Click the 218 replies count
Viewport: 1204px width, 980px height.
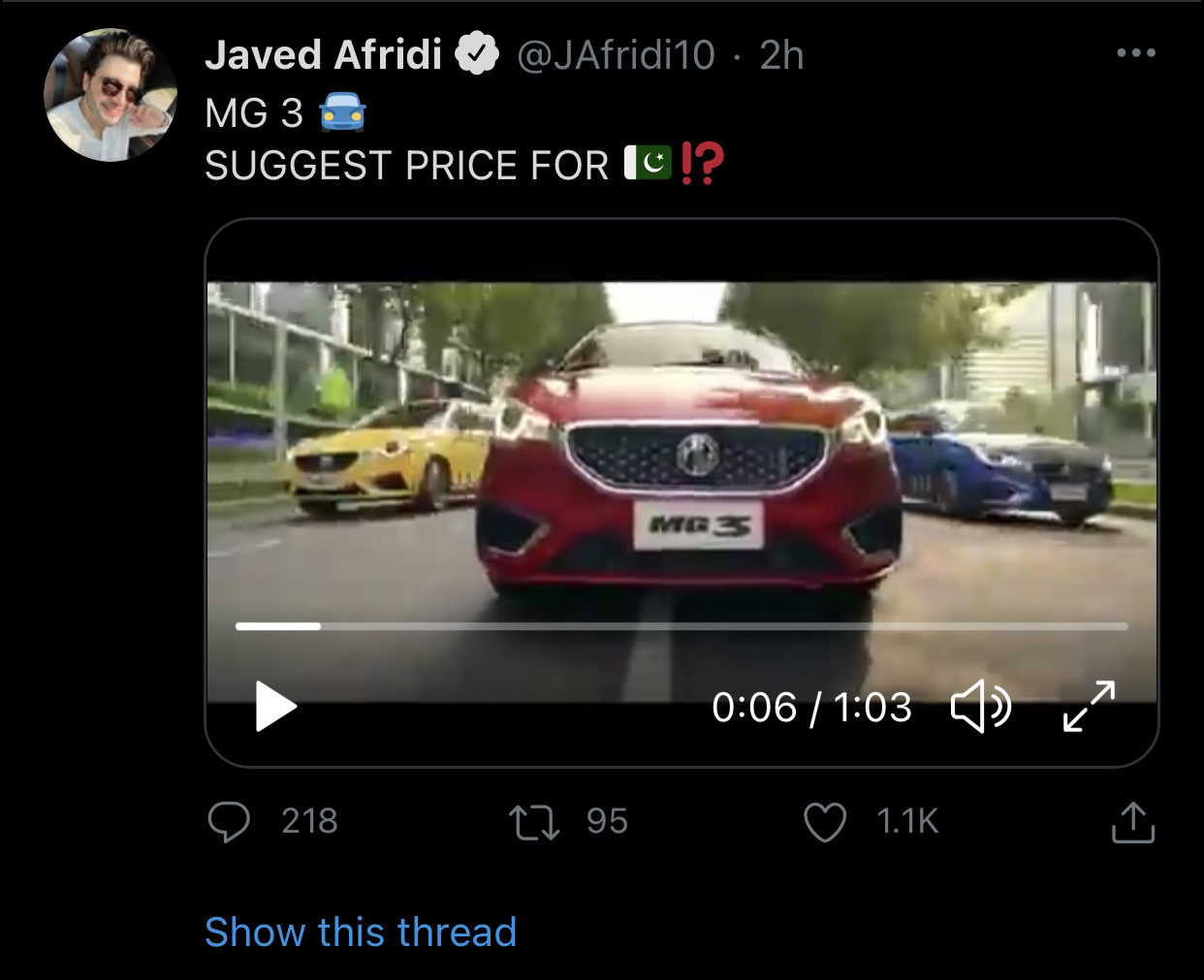point(310,822)
